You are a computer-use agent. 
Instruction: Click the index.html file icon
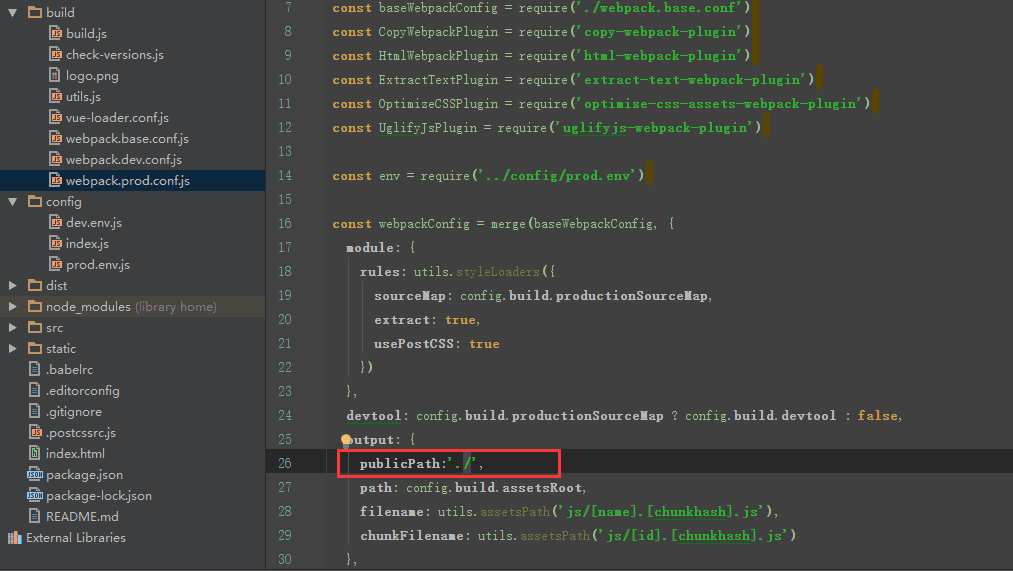tap(35, 454)
